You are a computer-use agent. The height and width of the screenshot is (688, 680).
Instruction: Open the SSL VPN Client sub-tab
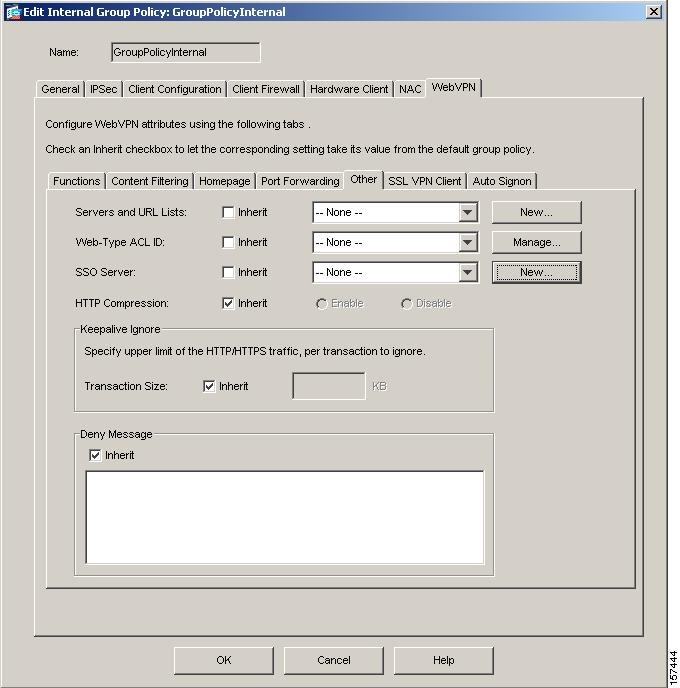tap(425, 181)
